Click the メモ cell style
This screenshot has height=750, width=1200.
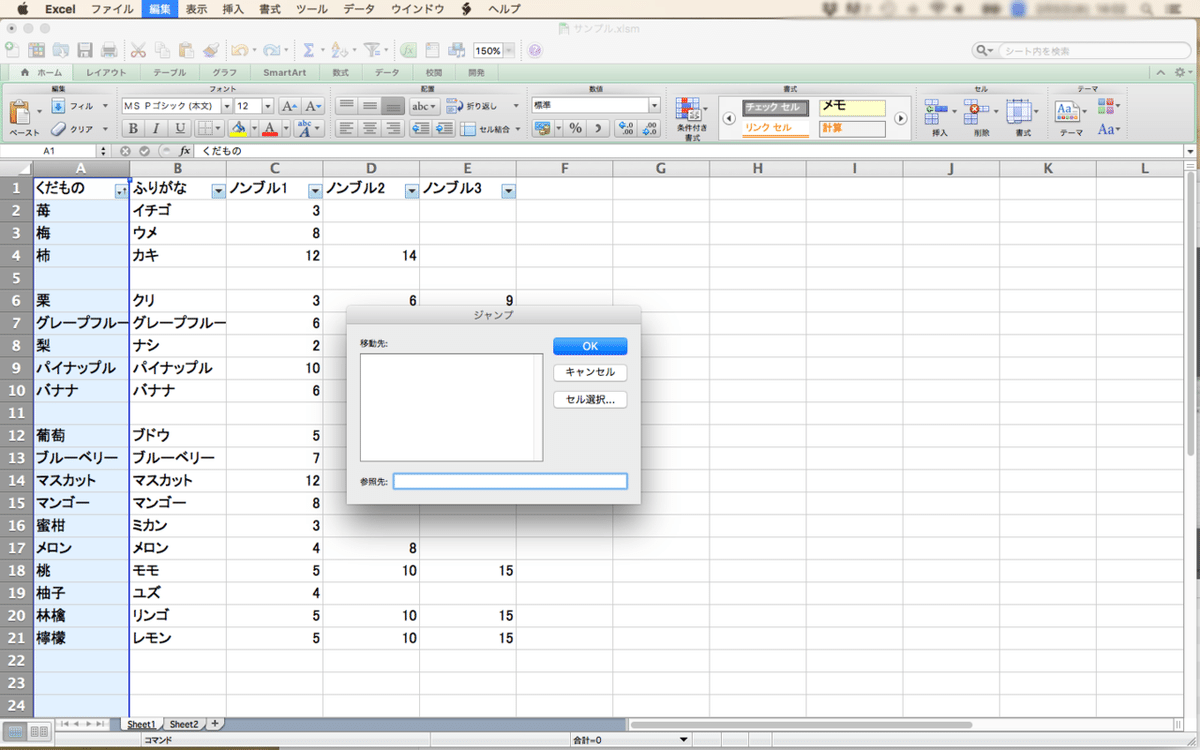tap(852, 108)
